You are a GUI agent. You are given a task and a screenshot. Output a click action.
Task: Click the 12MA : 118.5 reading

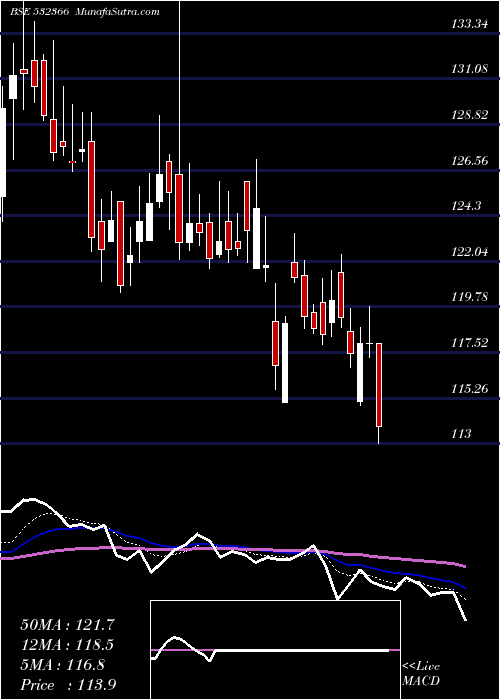coord(67,645)
